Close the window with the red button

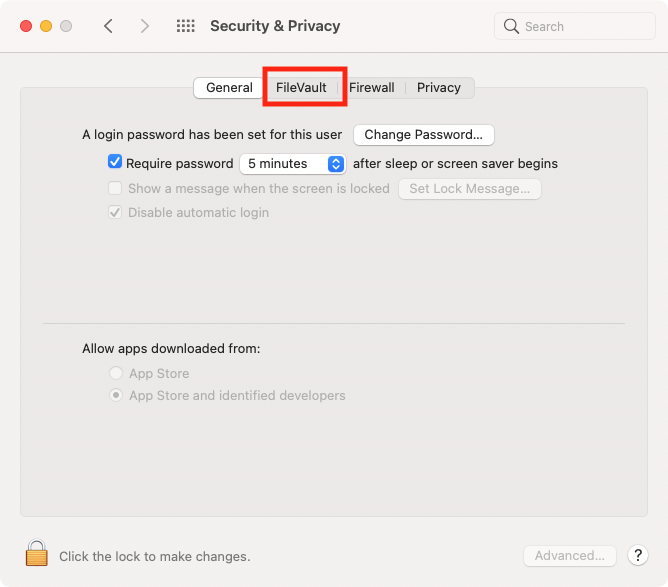click(26, 26)
